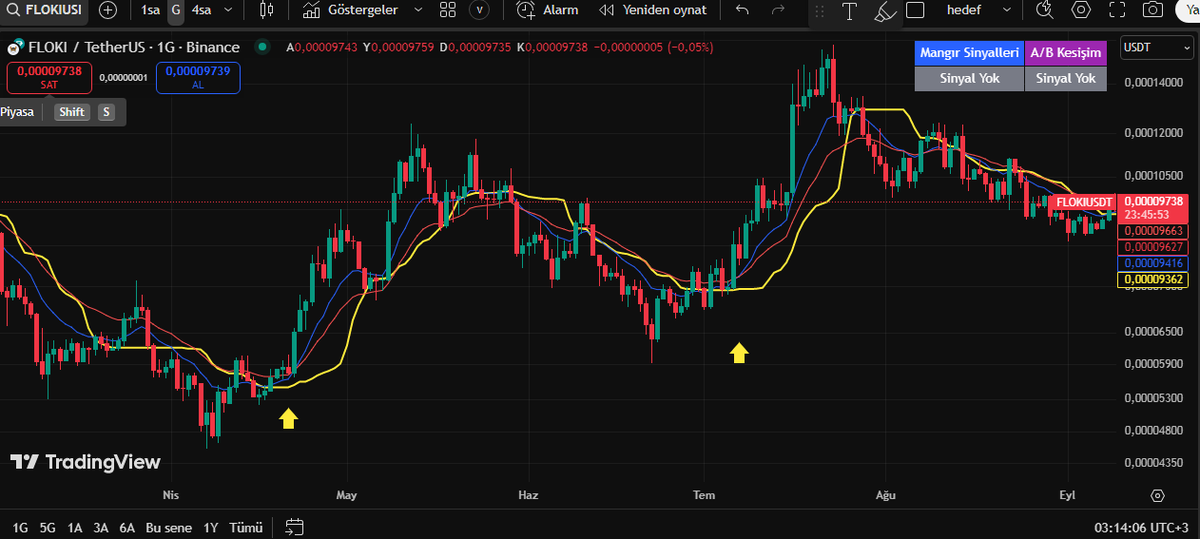Open the go-to-date calendar icon
The height and width of the screenshot is (539, 1200).
coord(294,526)
